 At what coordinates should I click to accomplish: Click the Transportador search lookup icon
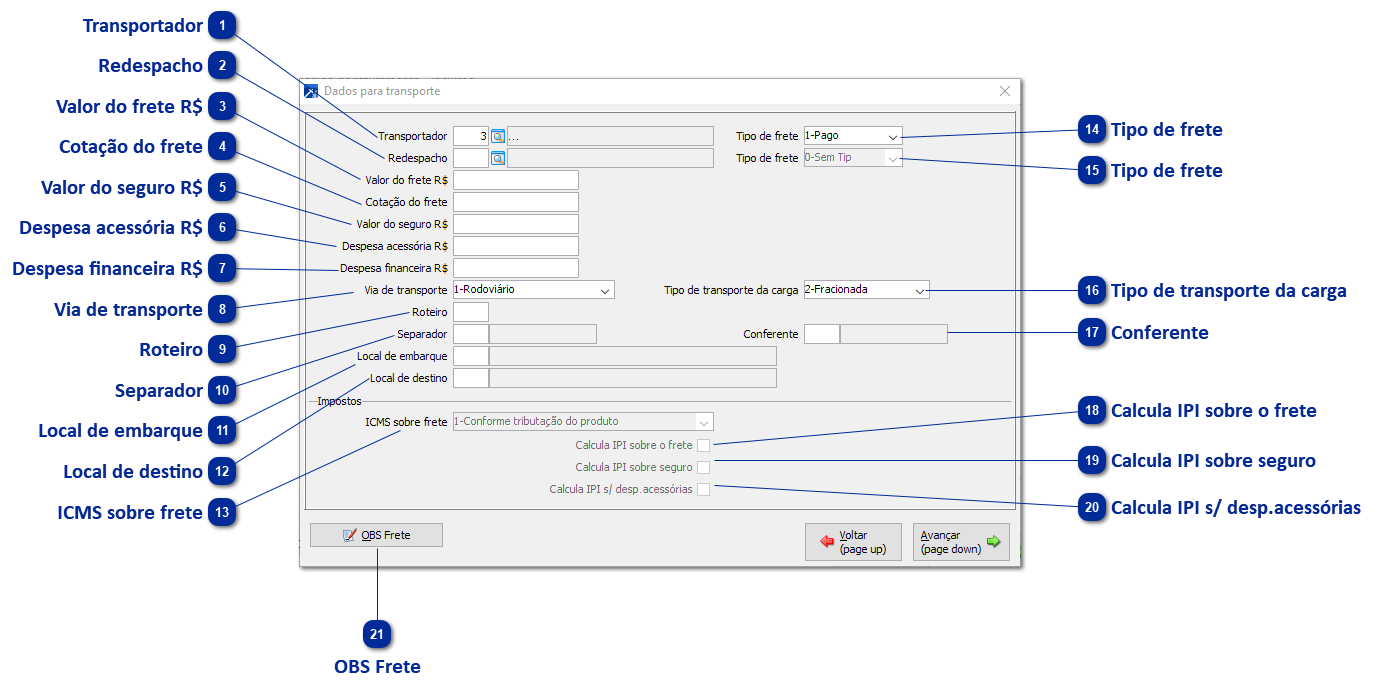tap(498, 136)
